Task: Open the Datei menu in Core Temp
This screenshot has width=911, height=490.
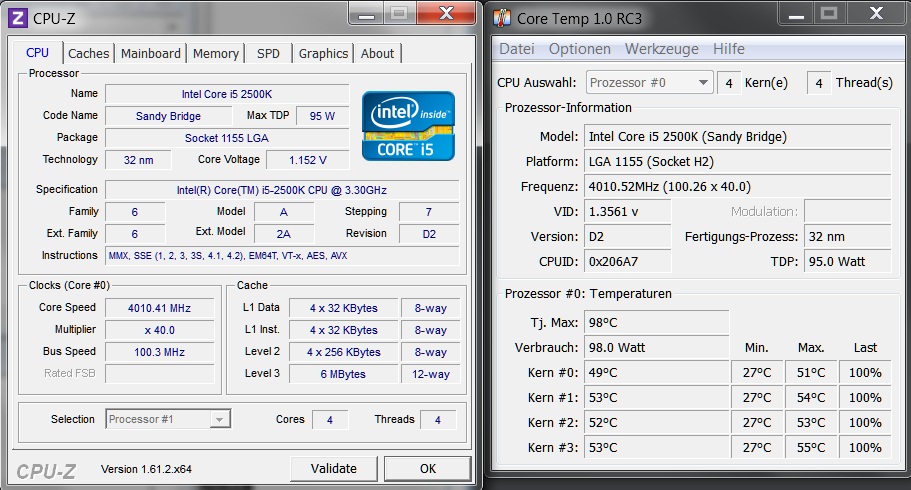Action: click(x=517, y=49)
